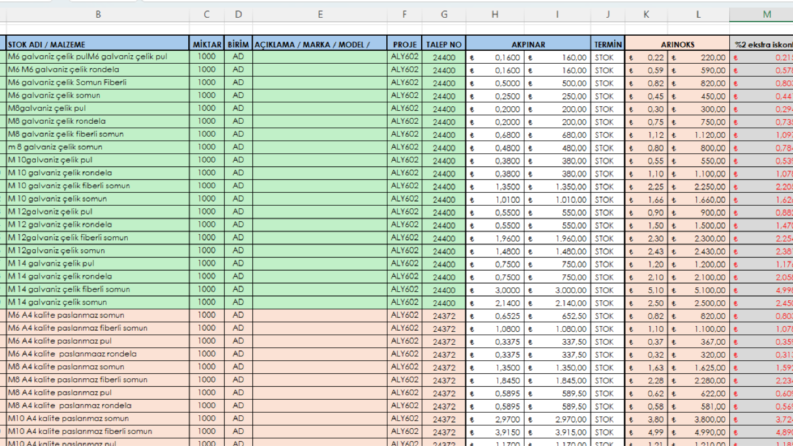Select cell 'M 10galvaniz çelik pul'
This screenshot has width=793, height=446.
pos(98,160)
